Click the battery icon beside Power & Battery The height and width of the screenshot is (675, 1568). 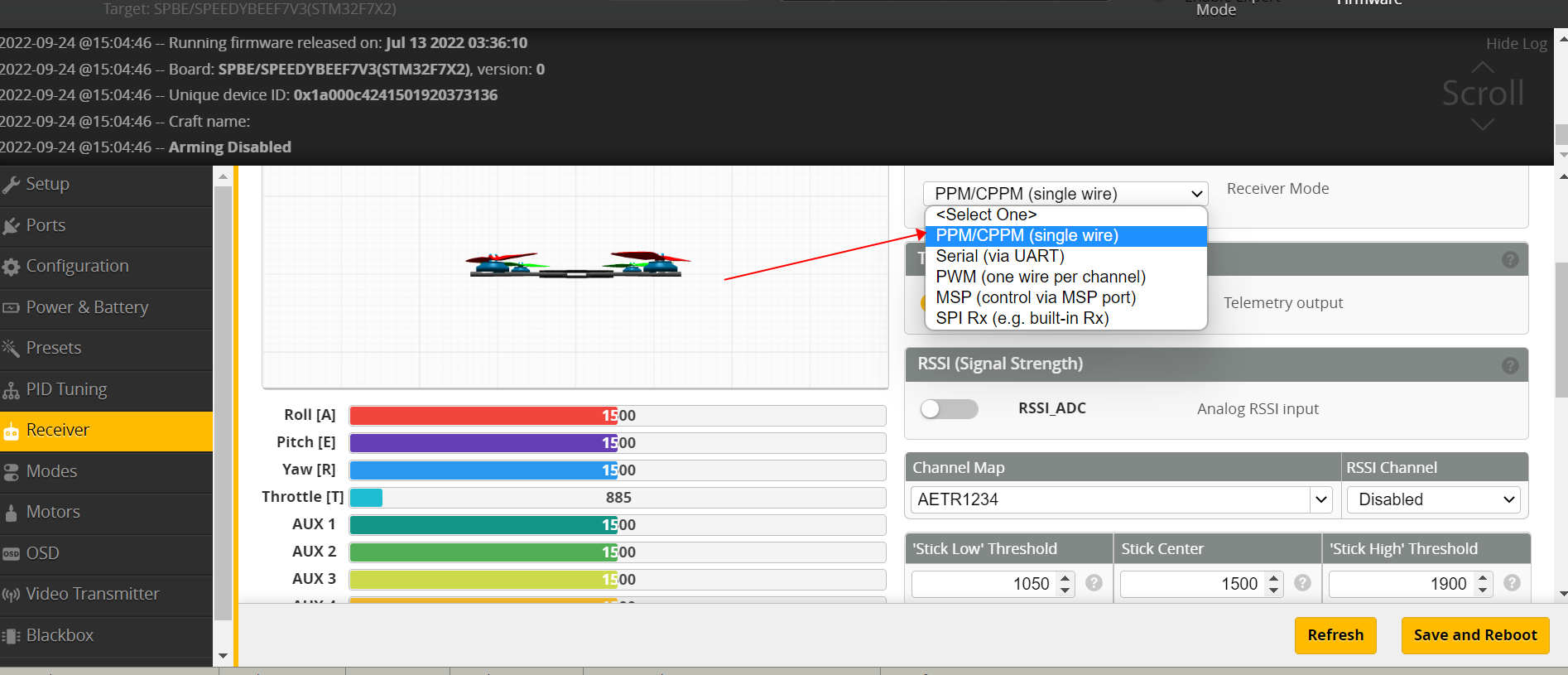click(x=12, y=308)
